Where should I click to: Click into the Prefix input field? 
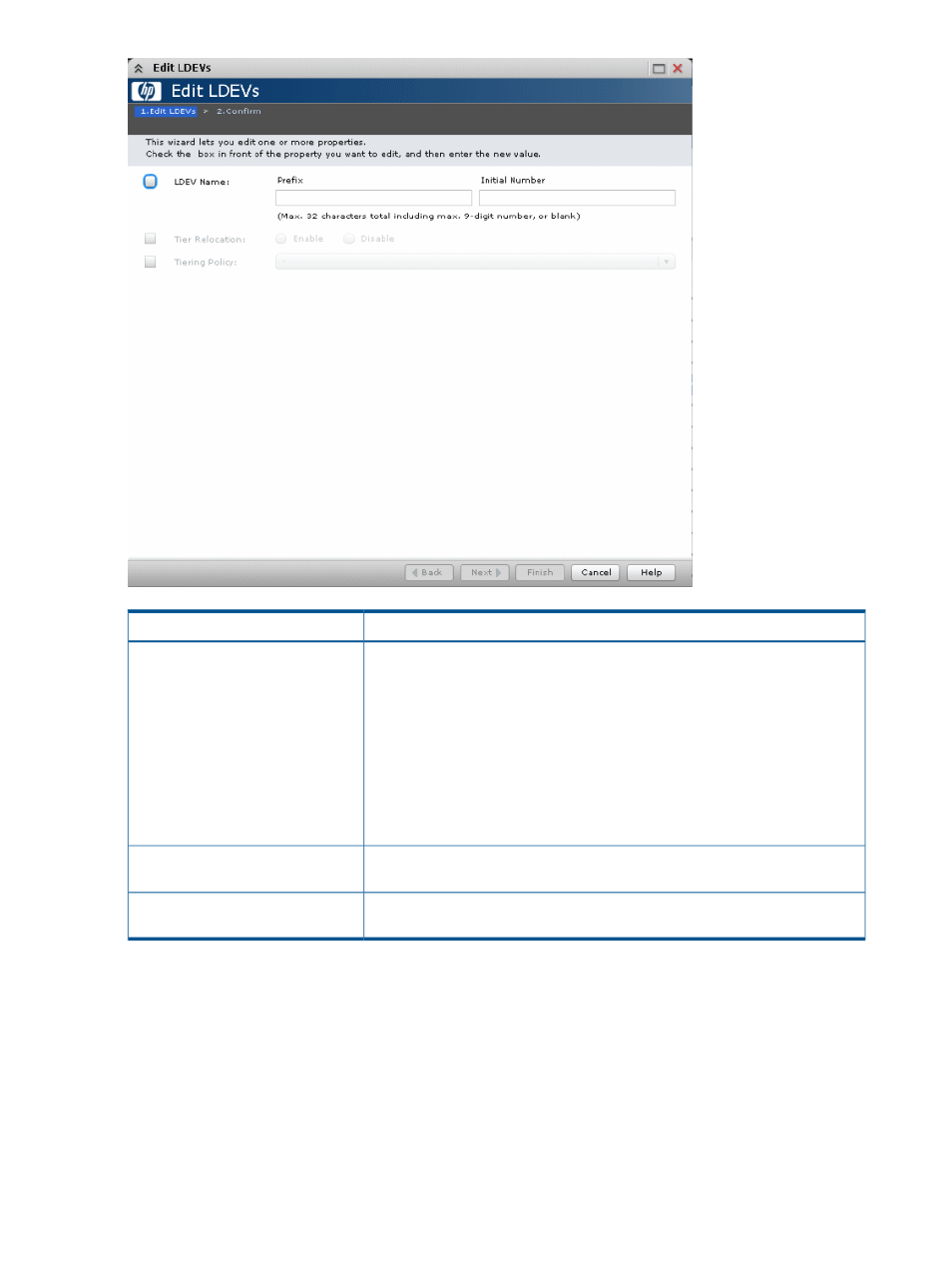point(373,198)
